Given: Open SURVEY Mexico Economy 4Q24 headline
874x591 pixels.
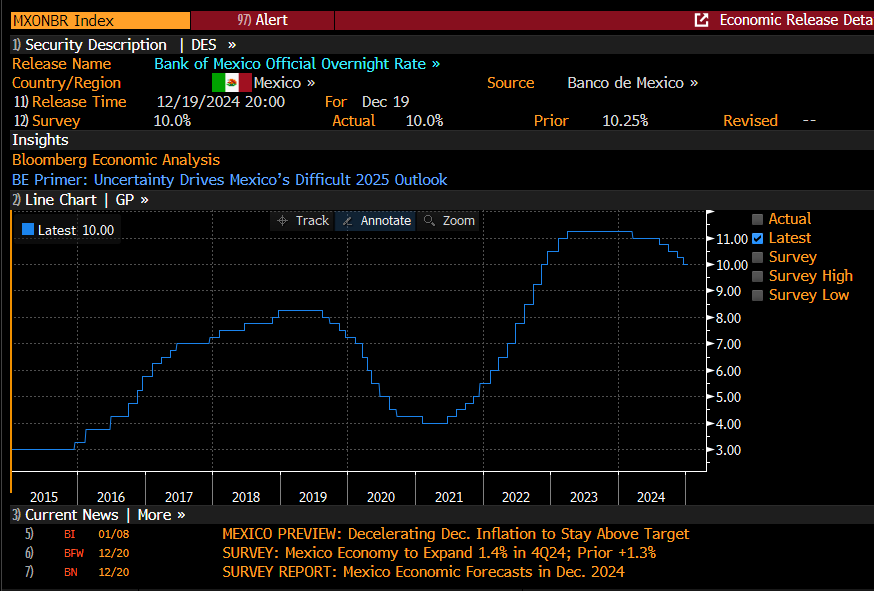Looking at the screenshot, I should tap(439, 553).
